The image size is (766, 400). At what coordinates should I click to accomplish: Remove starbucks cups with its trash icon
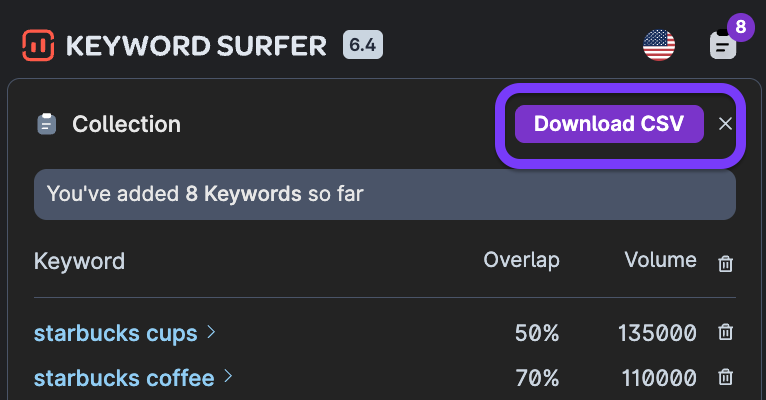tap(726, 333)
